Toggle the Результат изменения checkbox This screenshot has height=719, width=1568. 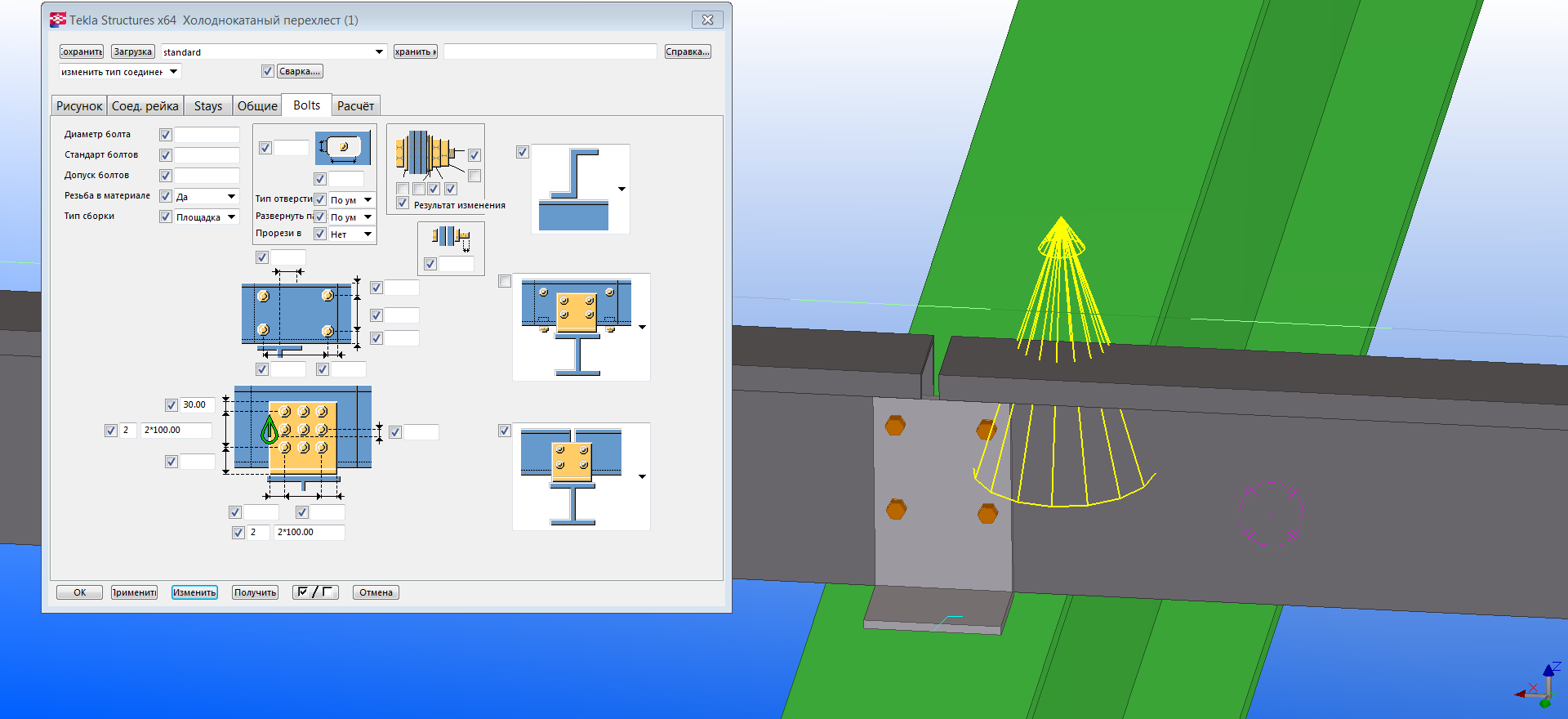(x=403, y=203)
